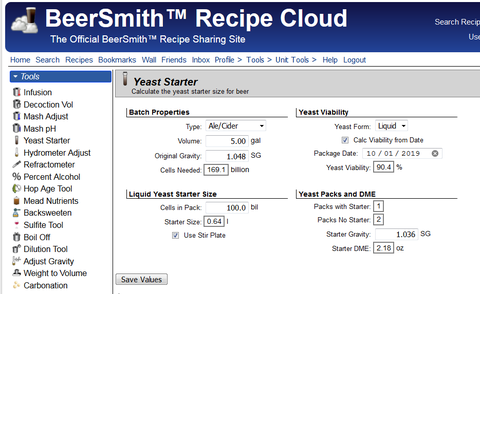Toggle the Use Stir Plate checkbox
The width and height of the screenshot is (480, 432).
[175, 235]
